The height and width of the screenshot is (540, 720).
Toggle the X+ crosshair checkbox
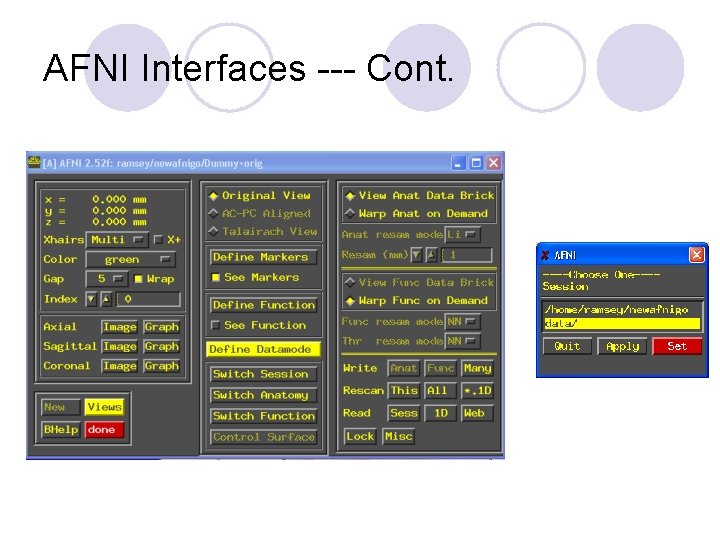(158, 240)
